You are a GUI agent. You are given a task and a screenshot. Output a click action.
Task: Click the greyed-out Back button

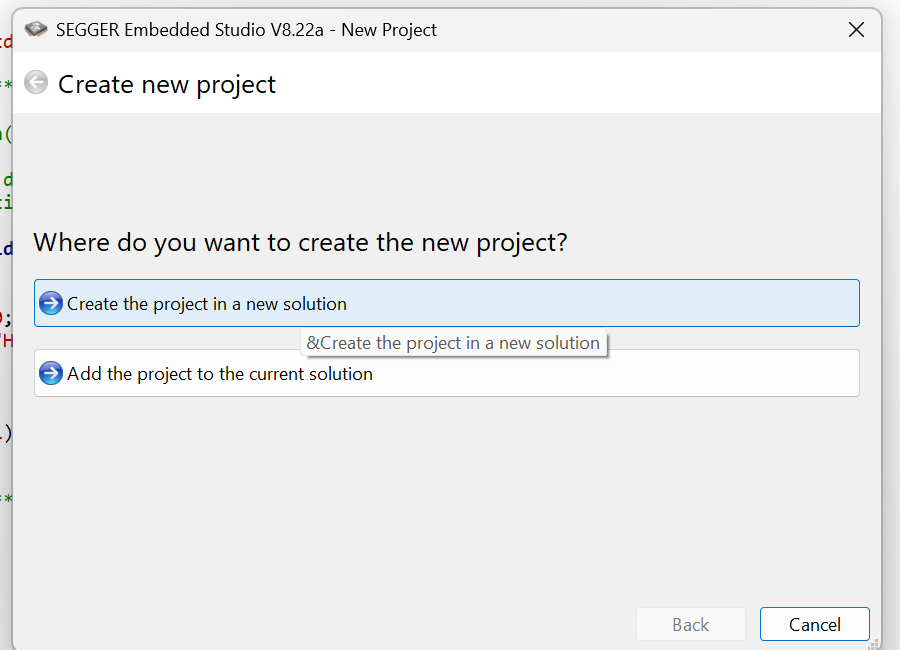tap(690, 624)
